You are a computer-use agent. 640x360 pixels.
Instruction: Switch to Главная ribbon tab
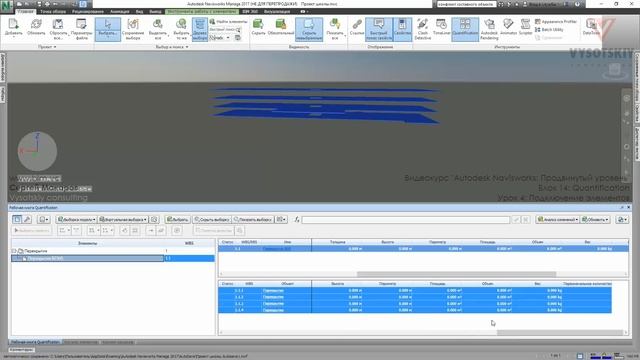pos(26,11)
